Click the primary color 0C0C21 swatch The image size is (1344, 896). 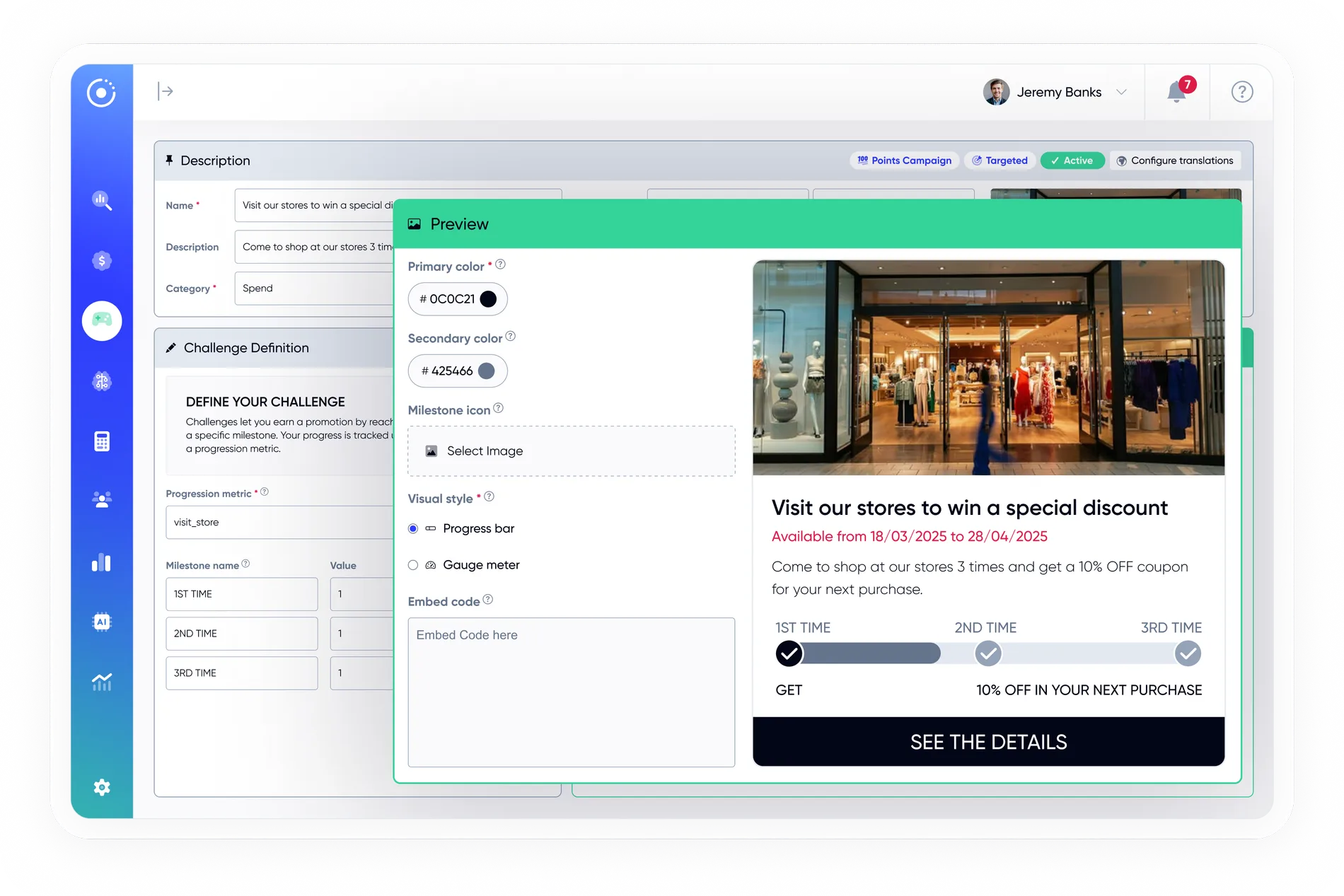(x=488, y=299)
